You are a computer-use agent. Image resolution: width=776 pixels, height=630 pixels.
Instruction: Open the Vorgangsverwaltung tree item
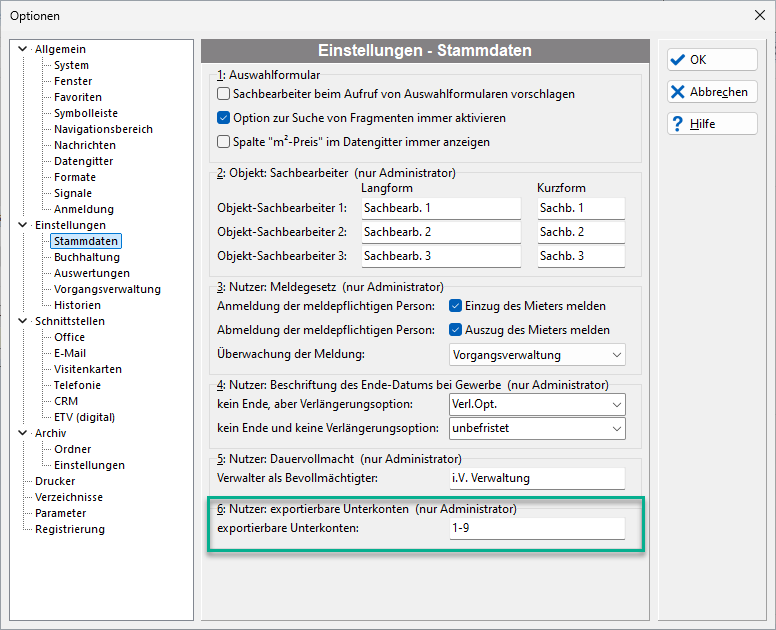point(107,289)
